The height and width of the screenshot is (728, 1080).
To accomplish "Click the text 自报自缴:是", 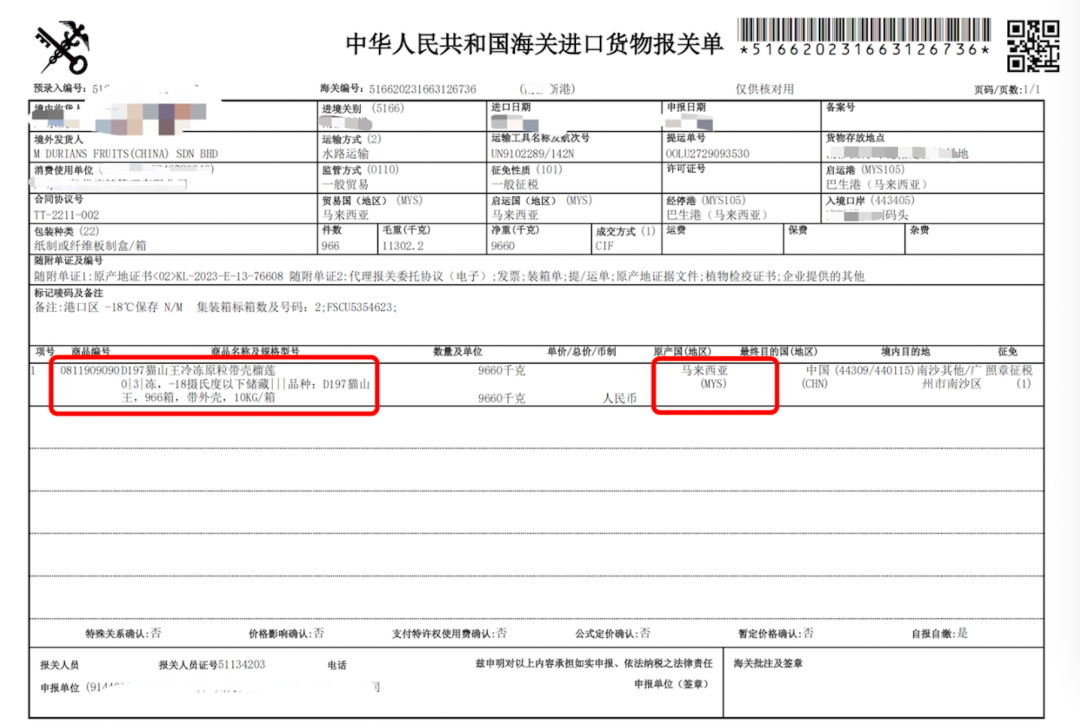I will pyautogui.click(x=939, y=634).
